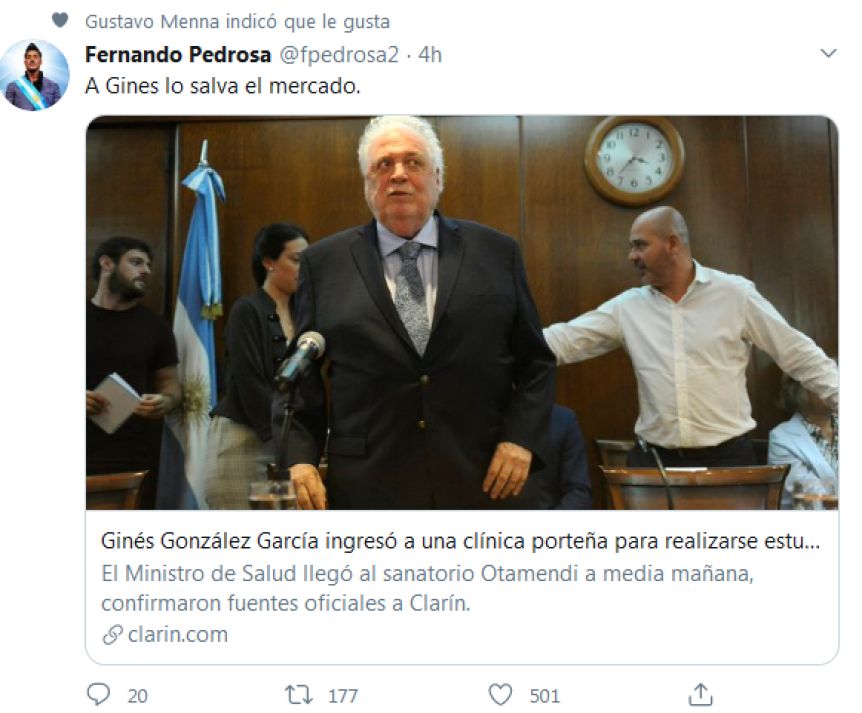Expand the tweet options chevron
This screenshot has width=862, height=713.
point(828,53)
